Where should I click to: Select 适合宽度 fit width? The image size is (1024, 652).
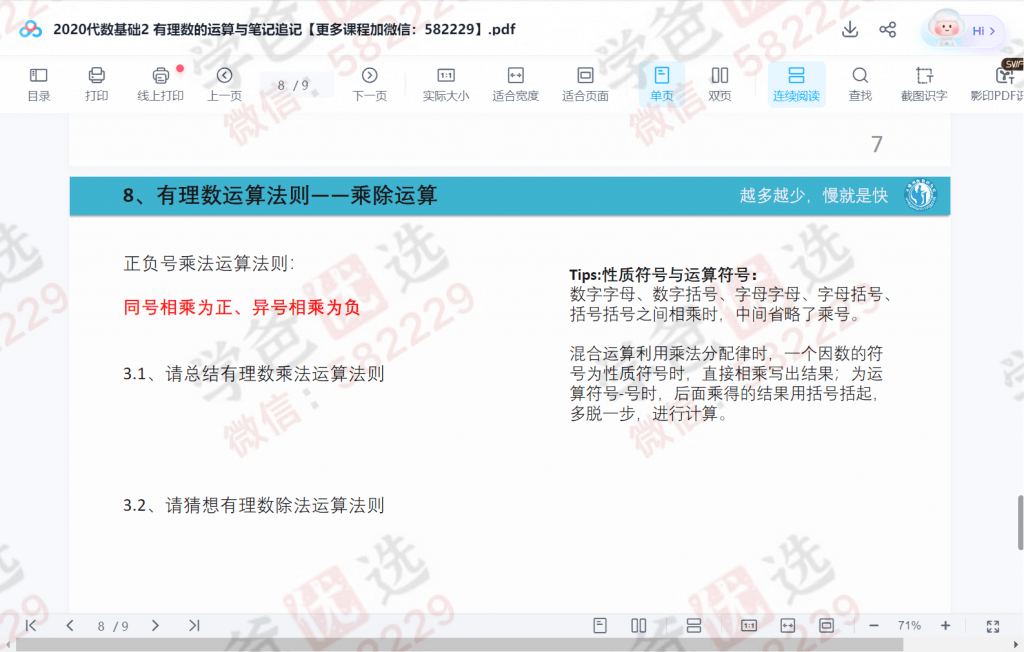[x=515, y=84]
